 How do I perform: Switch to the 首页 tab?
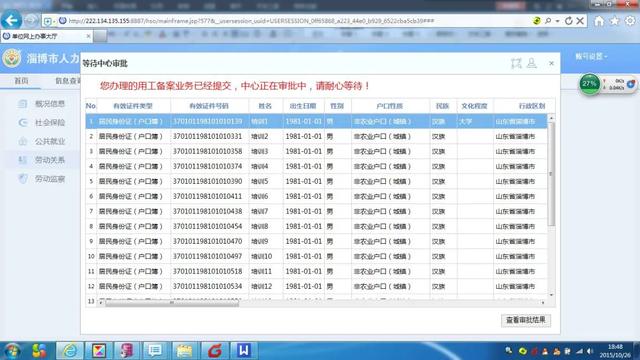pos(21,81)
